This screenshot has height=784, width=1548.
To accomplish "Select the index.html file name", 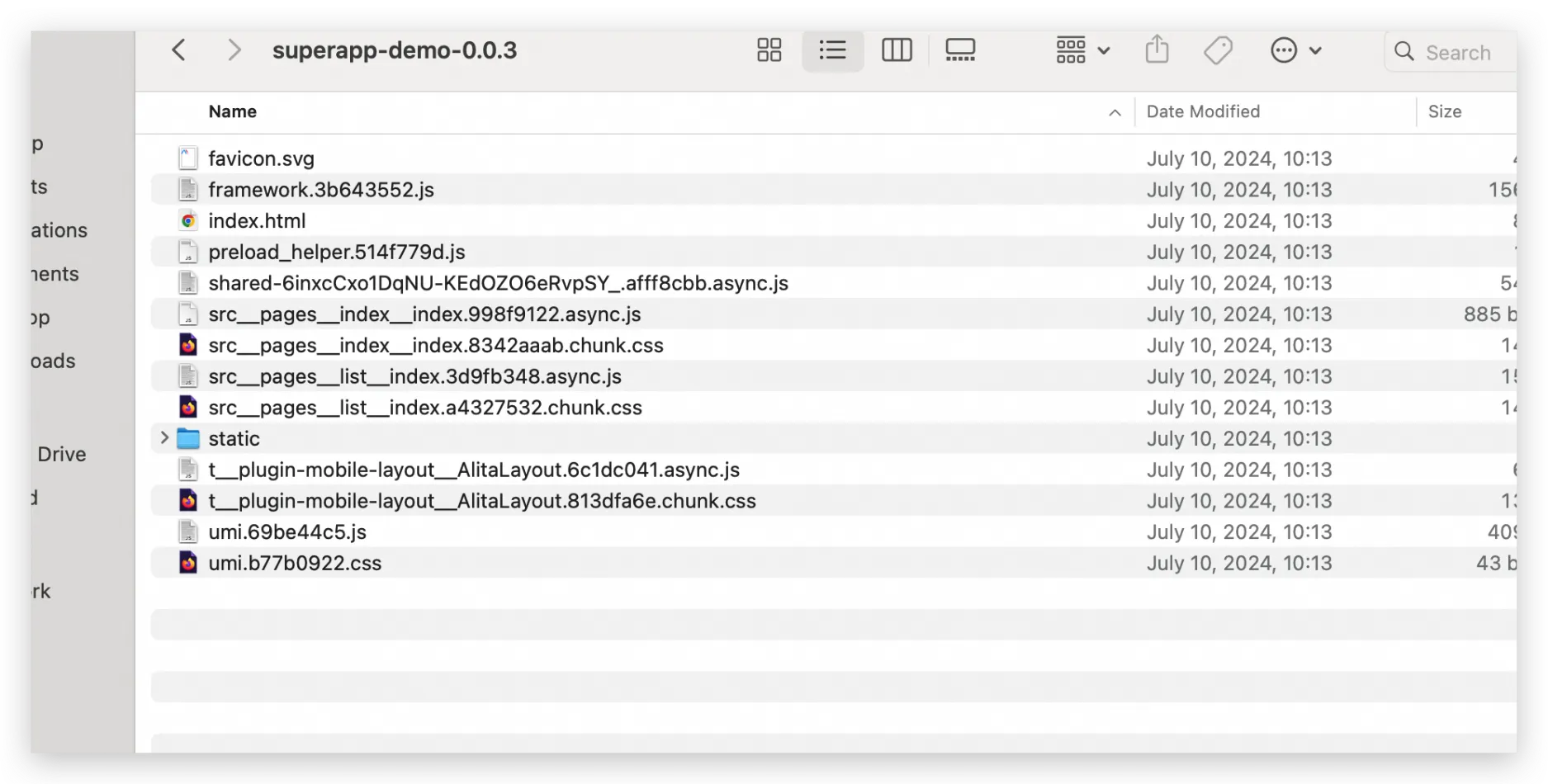I will (x=257, y=221).
